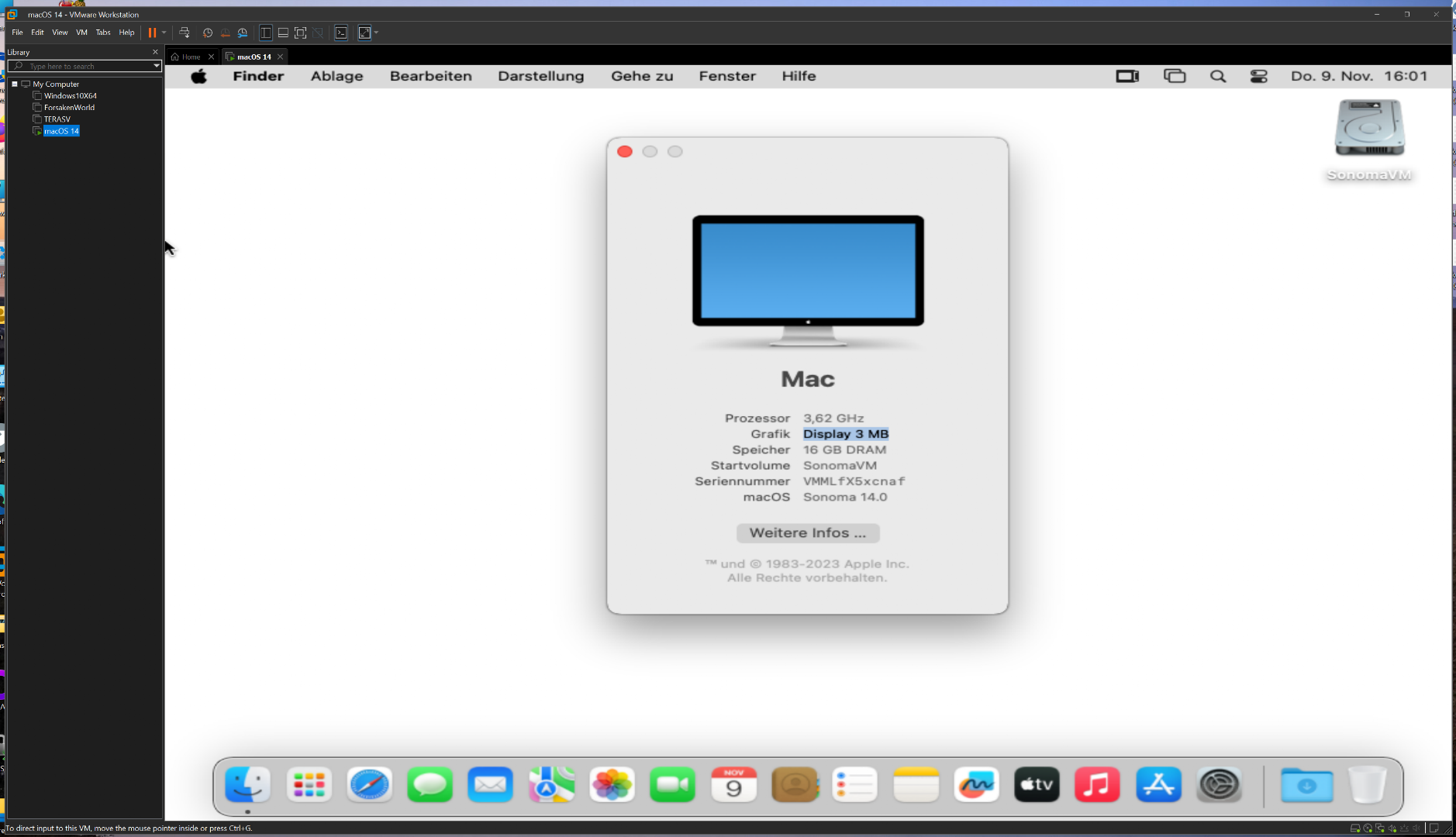Open the Photos app in dock
Viewport: 1456px width, 837px height.
click(612, 785)
